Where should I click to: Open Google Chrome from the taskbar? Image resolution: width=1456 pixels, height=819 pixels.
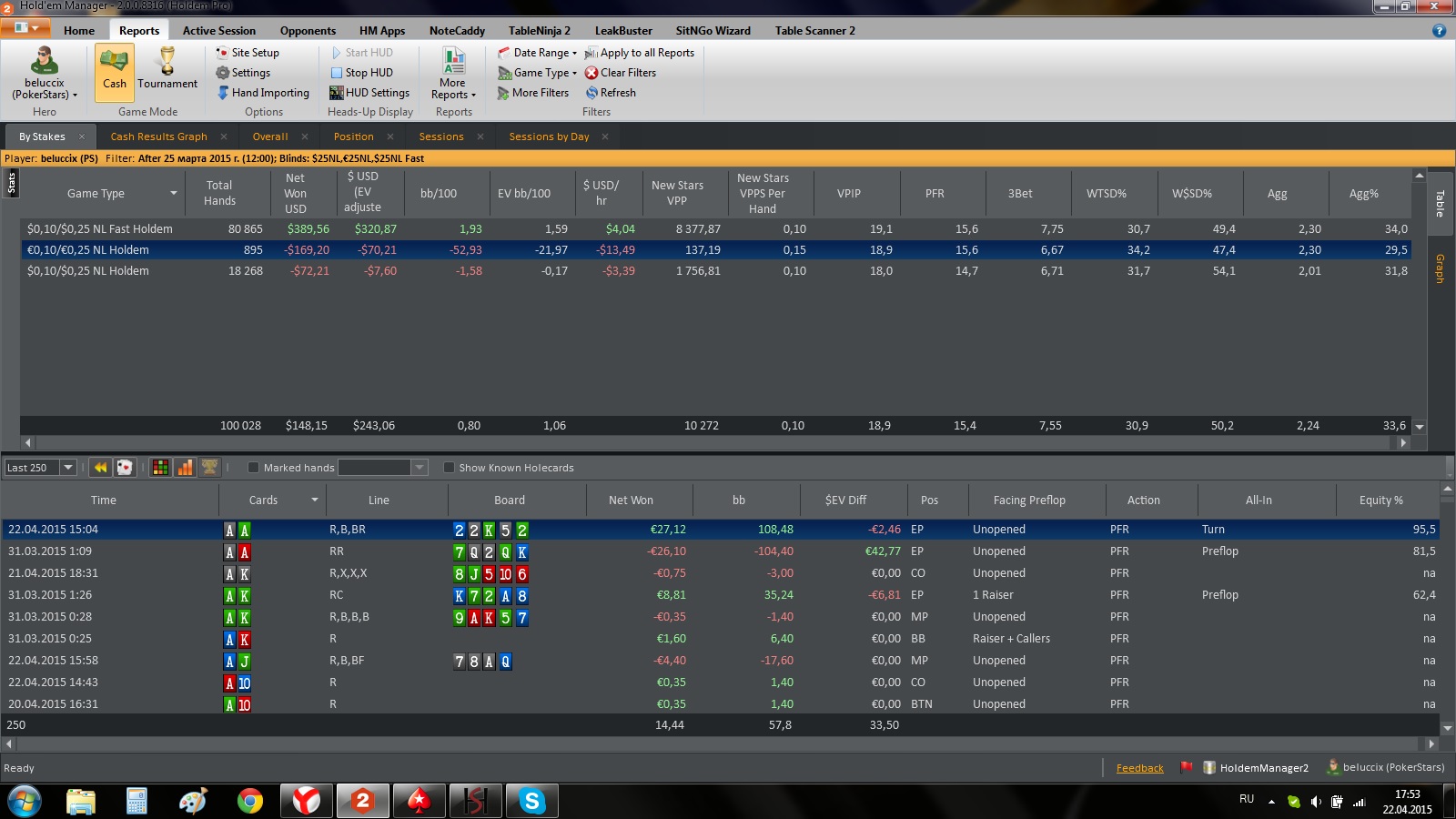(x=249, y=801)
